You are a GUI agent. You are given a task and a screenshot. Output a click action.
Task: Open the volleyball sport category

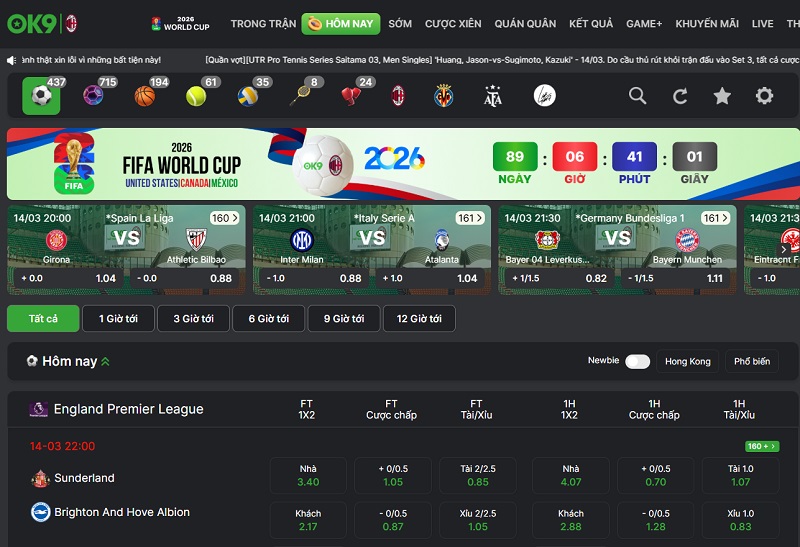pyautogui.click(x=248, y=96)
